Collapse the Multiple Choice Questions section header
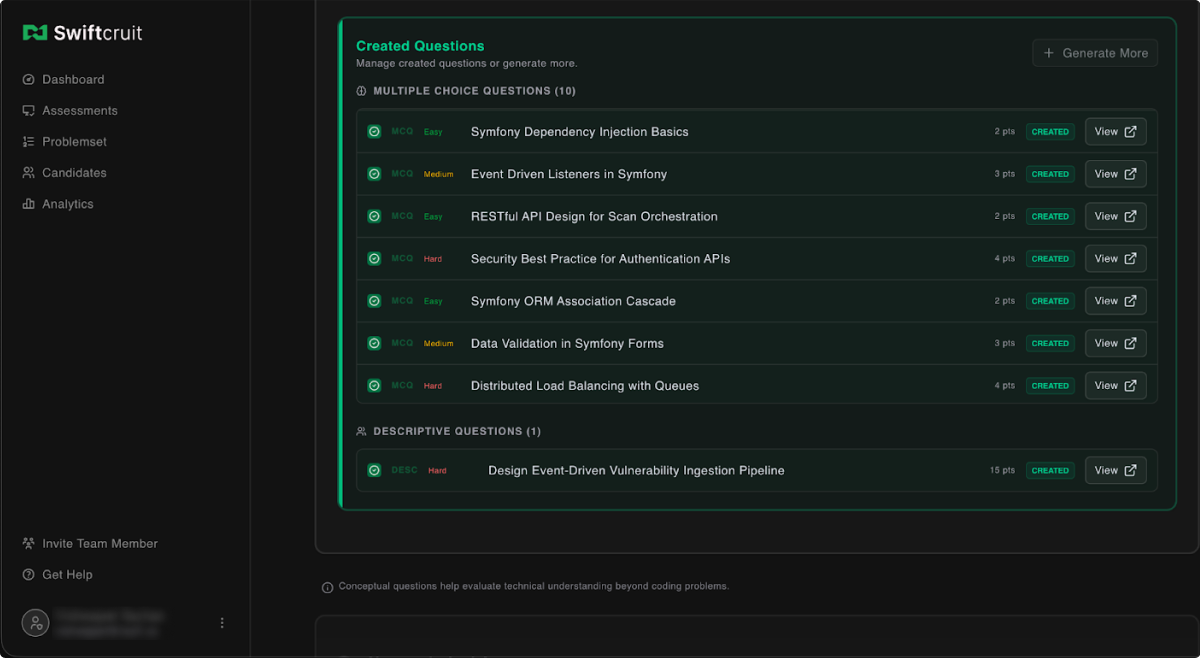Image resolution: width=1200 pixels, height=663 pixels. click(x=473, y=91)
